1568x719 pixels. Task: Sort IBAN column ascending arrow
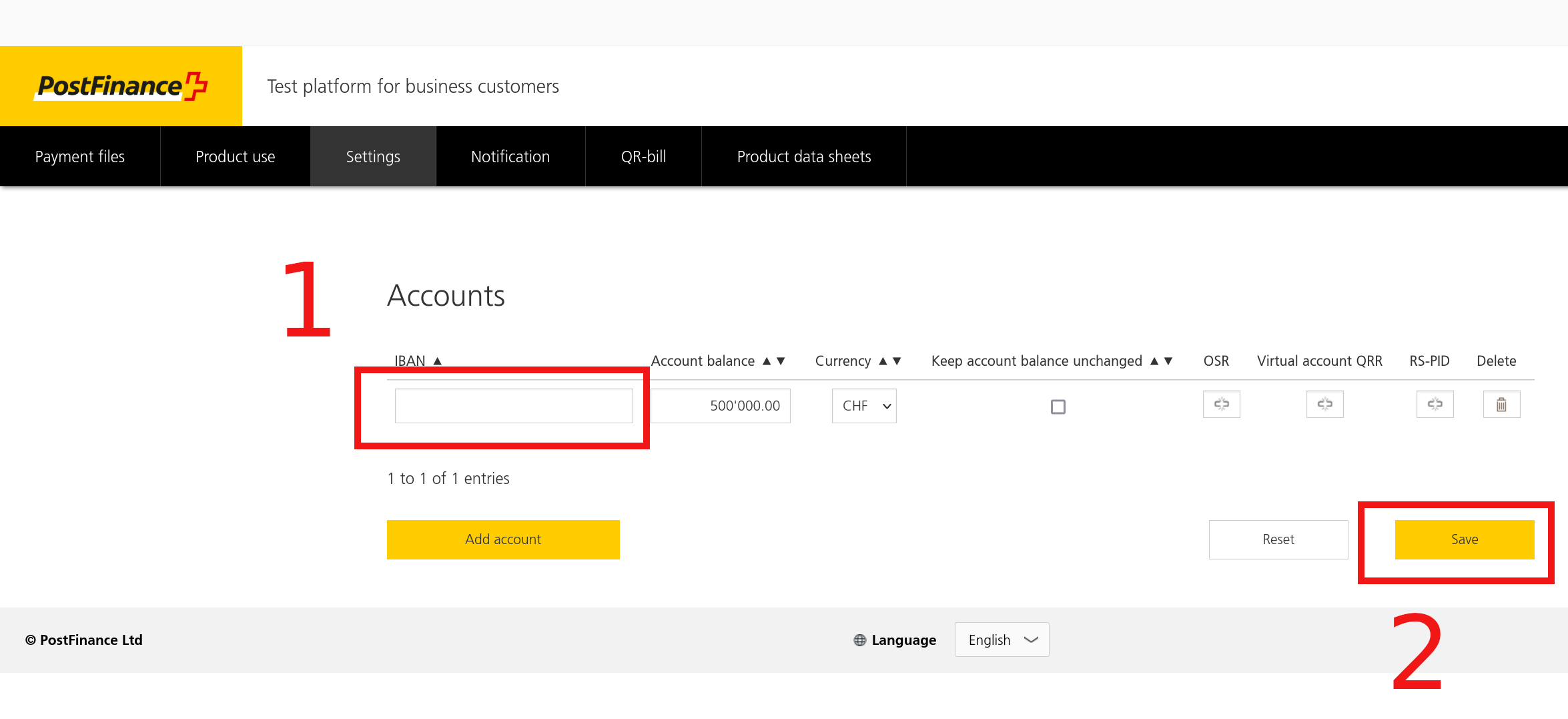[x=438, y=361]
